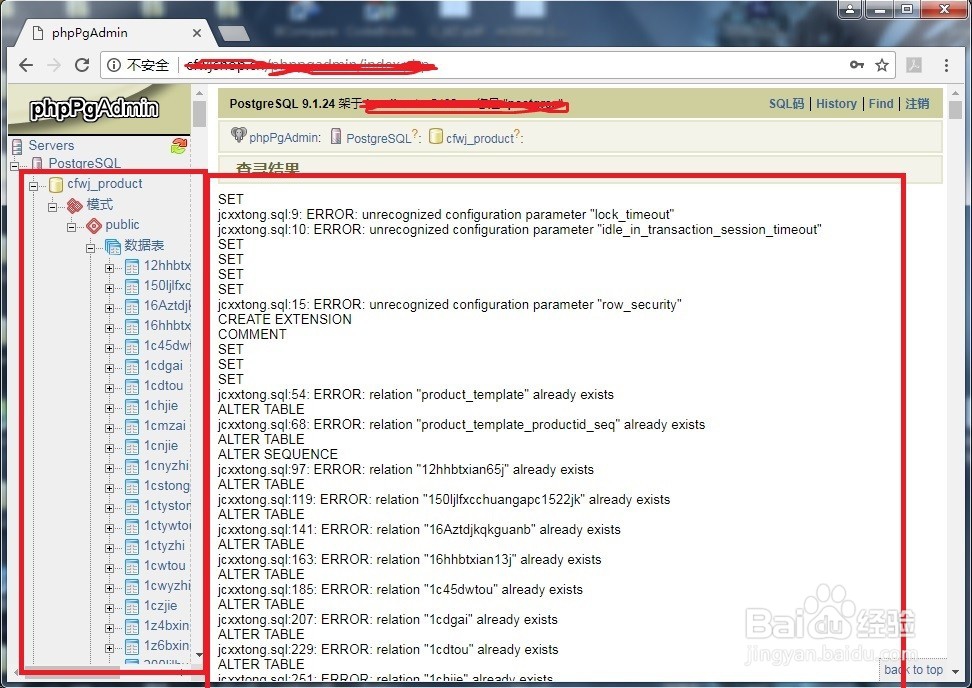Click the table icon for 1cdgai
Screen dimensions: 972x688
[132, 367]
